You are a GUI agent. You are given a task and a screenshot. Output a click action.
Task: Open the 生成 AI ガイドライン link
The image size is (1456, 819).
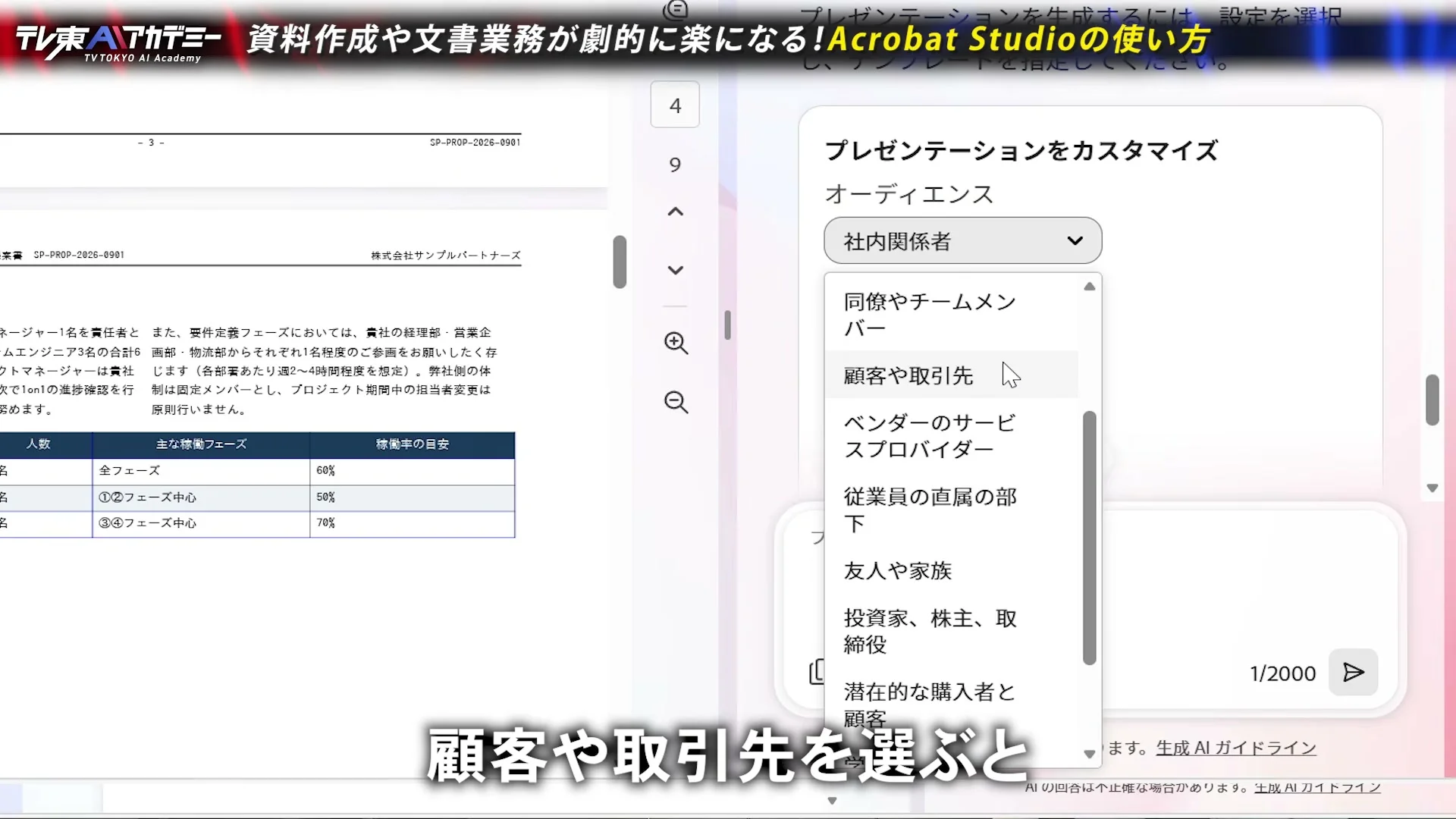[1236, 748]
